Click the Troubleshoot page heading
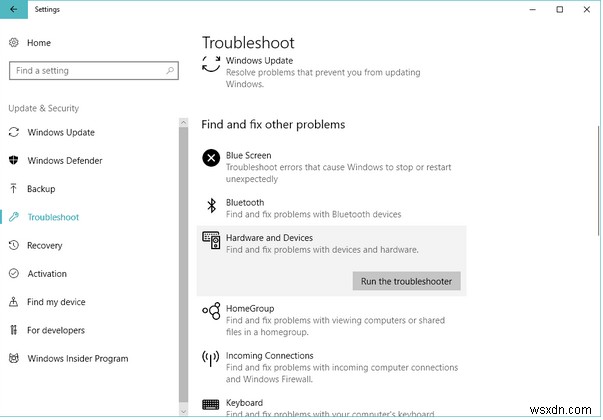The width and height of the screenshot is (603, 420). [248, 43]
